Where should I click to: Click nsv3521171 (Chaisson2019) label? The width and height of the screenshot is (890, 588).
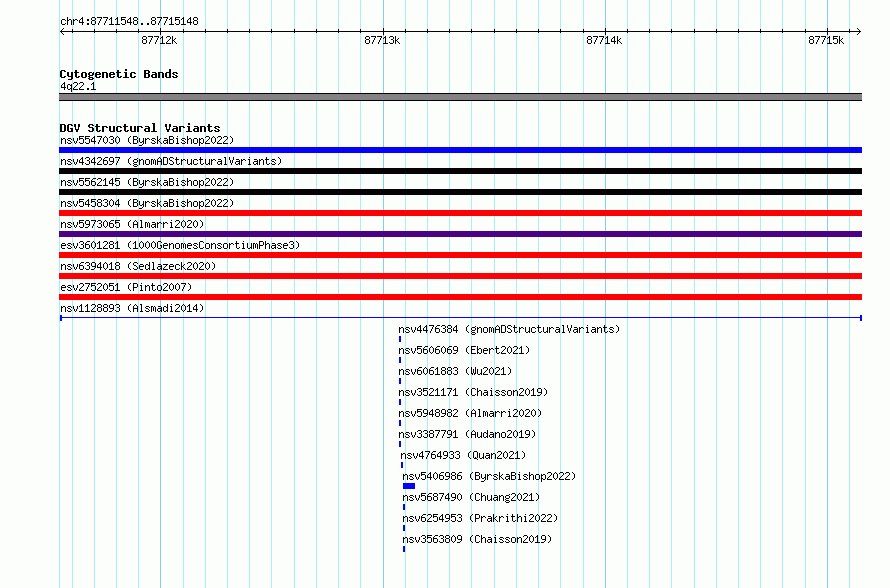(x=473, y=392)
